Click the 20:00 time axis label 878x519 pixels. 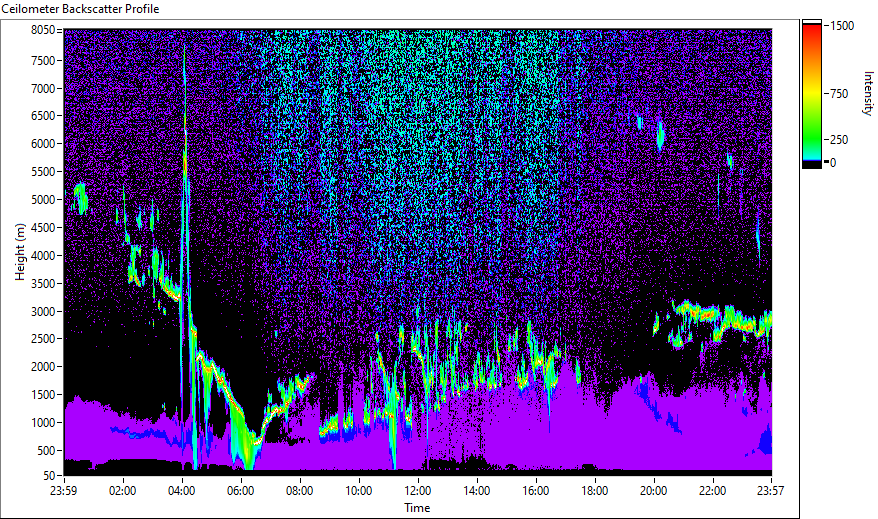653,491
